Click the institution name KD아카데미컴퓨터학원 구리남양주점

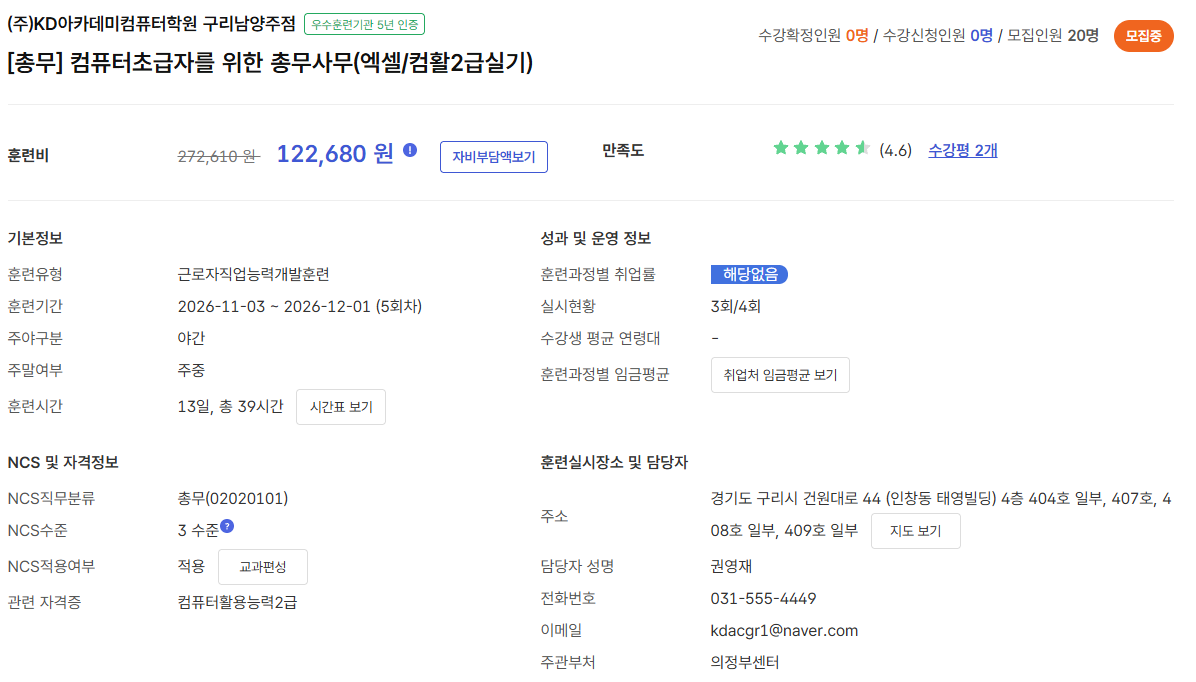coord(151,24)
